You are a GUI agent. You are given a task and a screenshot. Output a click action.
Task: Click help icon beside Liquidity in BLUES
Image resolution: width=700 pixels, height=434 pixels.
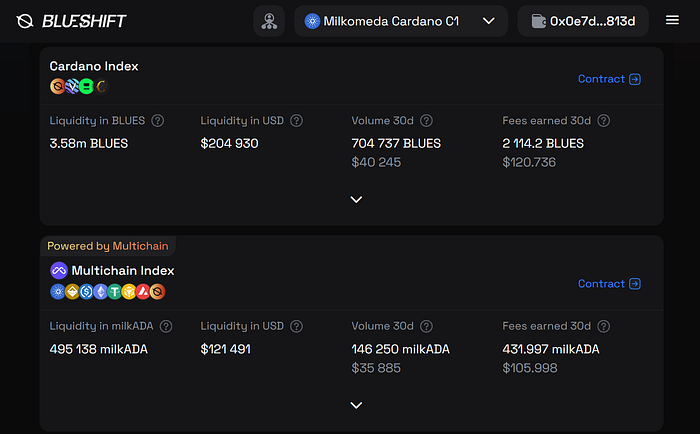(x=158, y=121)
